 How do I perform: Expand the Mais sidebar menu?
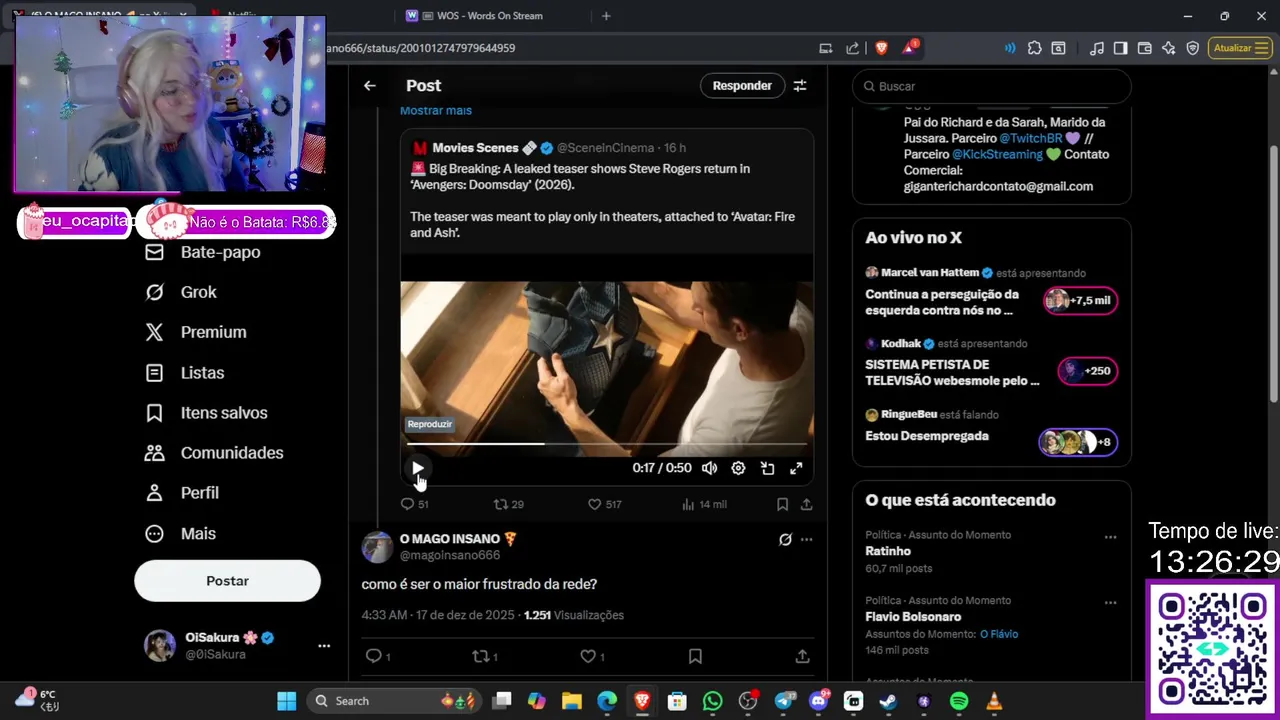181,534
